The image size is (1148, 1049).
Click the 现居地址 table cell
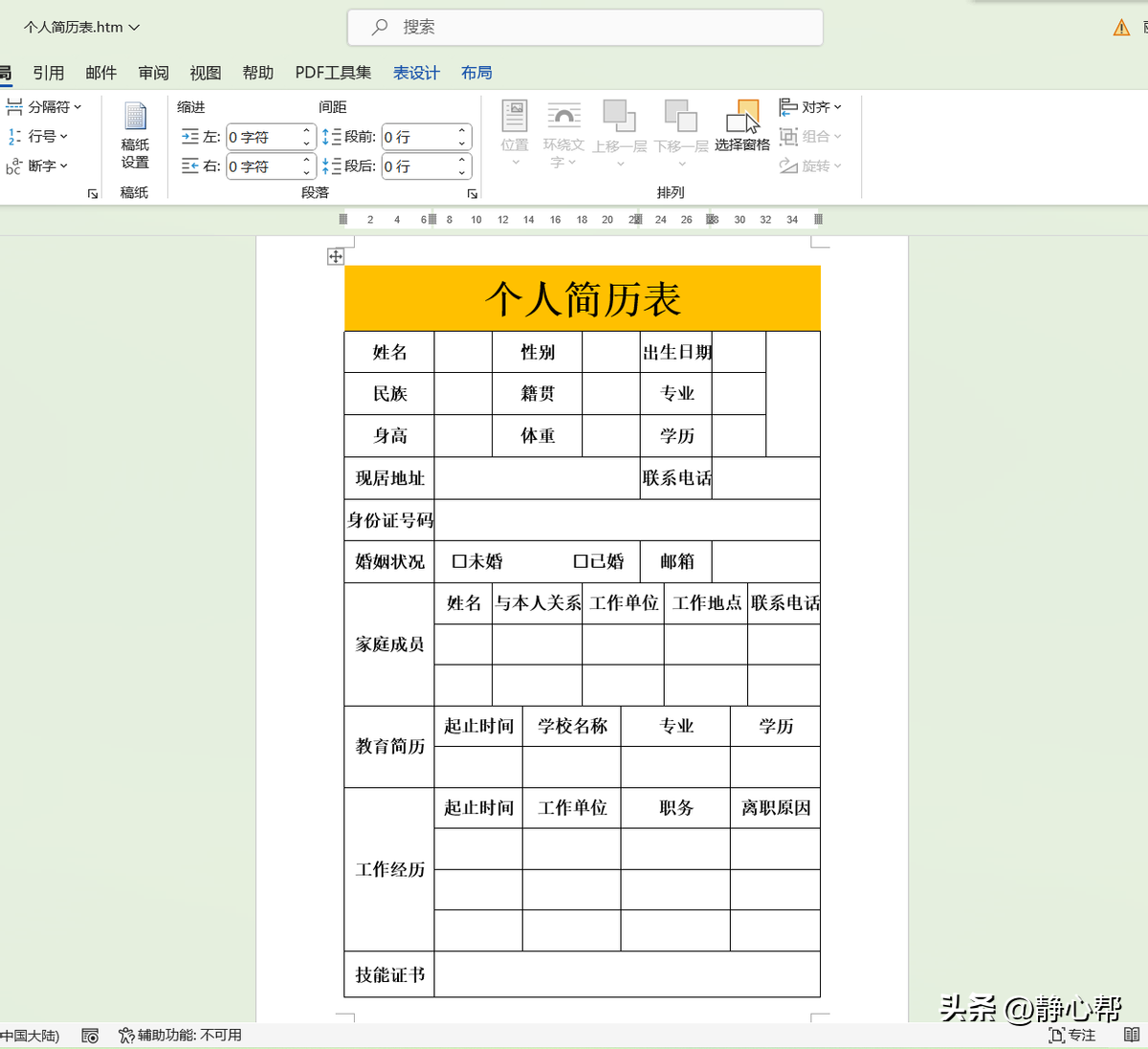[389, 478]
